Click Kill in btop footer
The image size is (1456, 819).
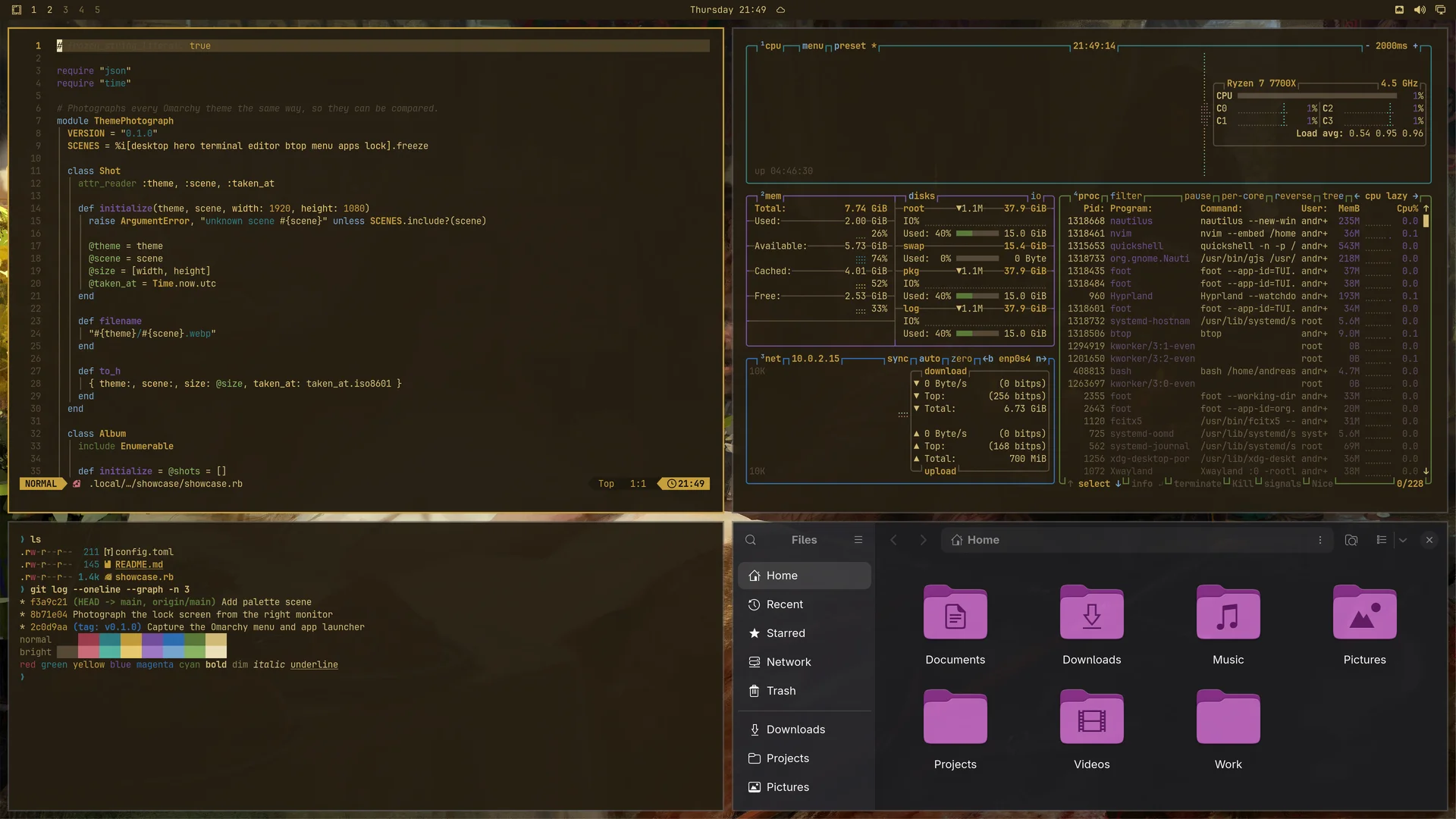pos(1243,484)
